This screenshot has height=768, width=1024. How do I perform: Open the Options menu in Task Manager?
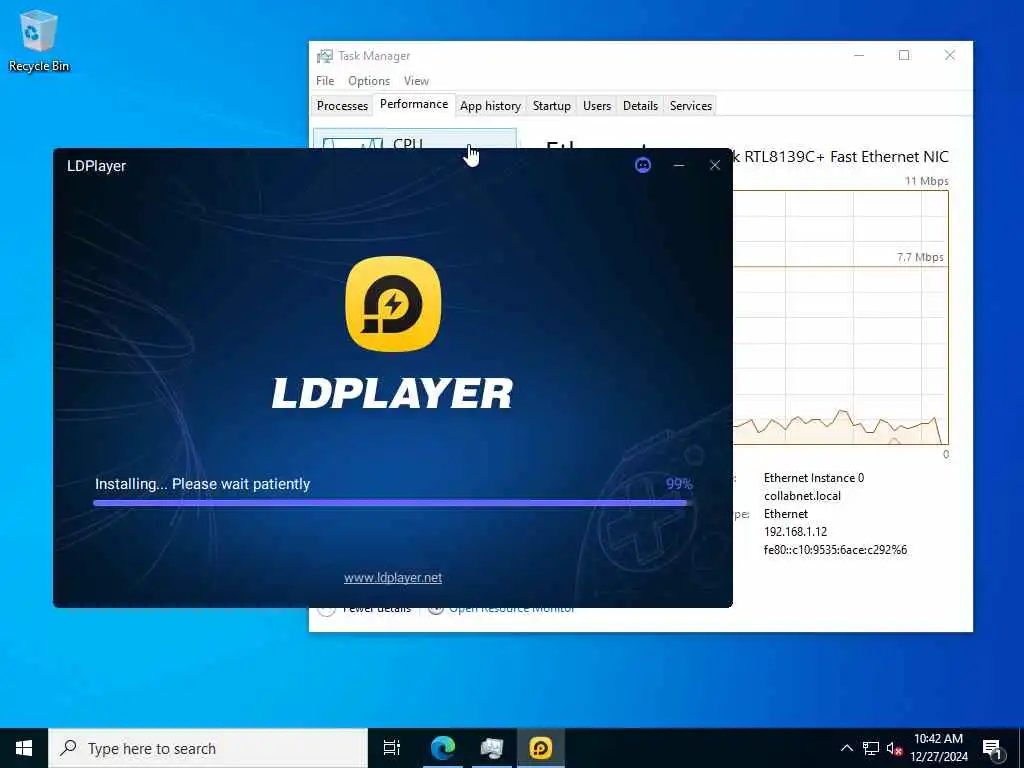point(368,81)
